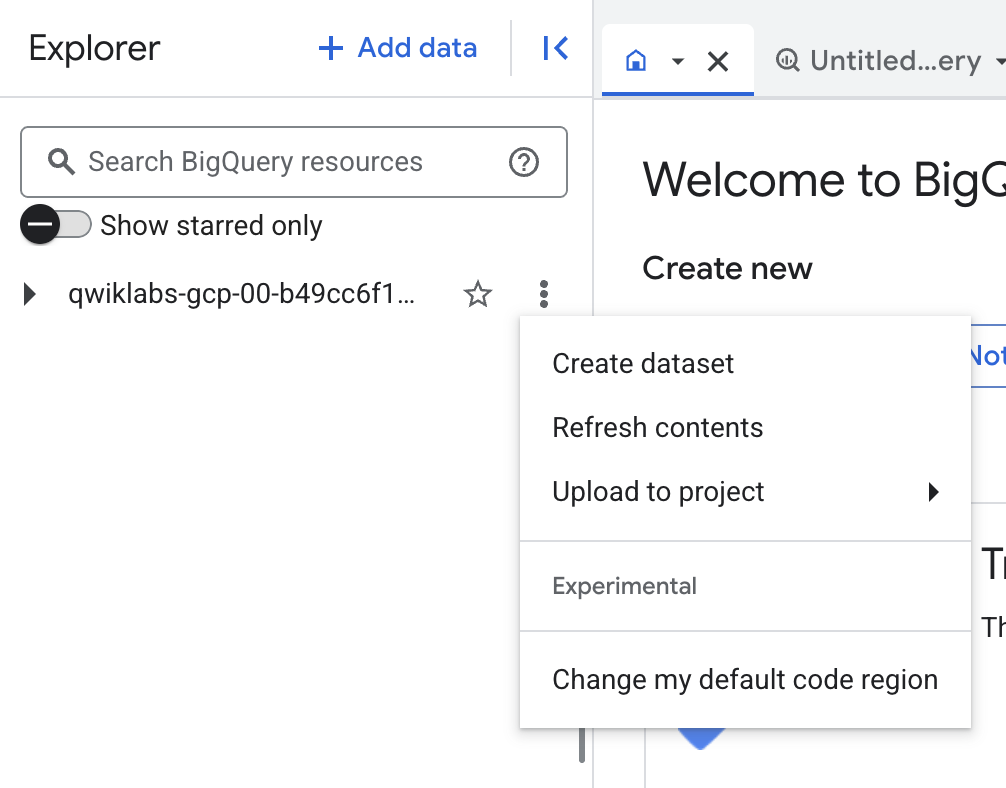Click the Create new heading
The height and width of the screenshot is (788, 1006).
coord(728,268)
